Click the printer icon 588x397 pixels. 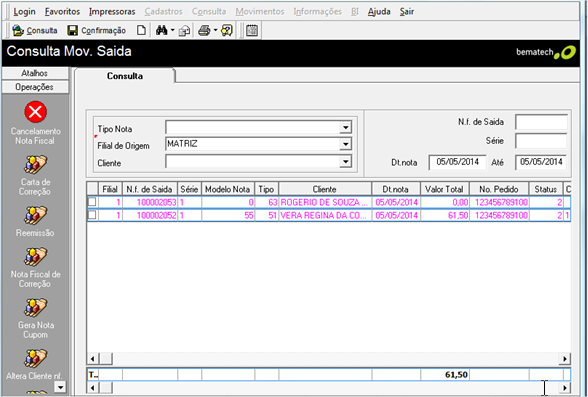[x=204, y=30]
